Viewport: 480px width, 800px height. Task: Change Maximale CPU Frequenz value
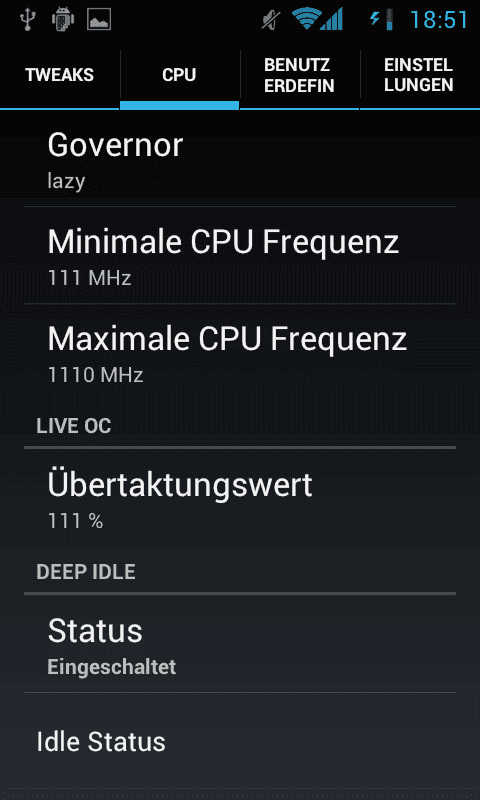click(x=240, y=353)
